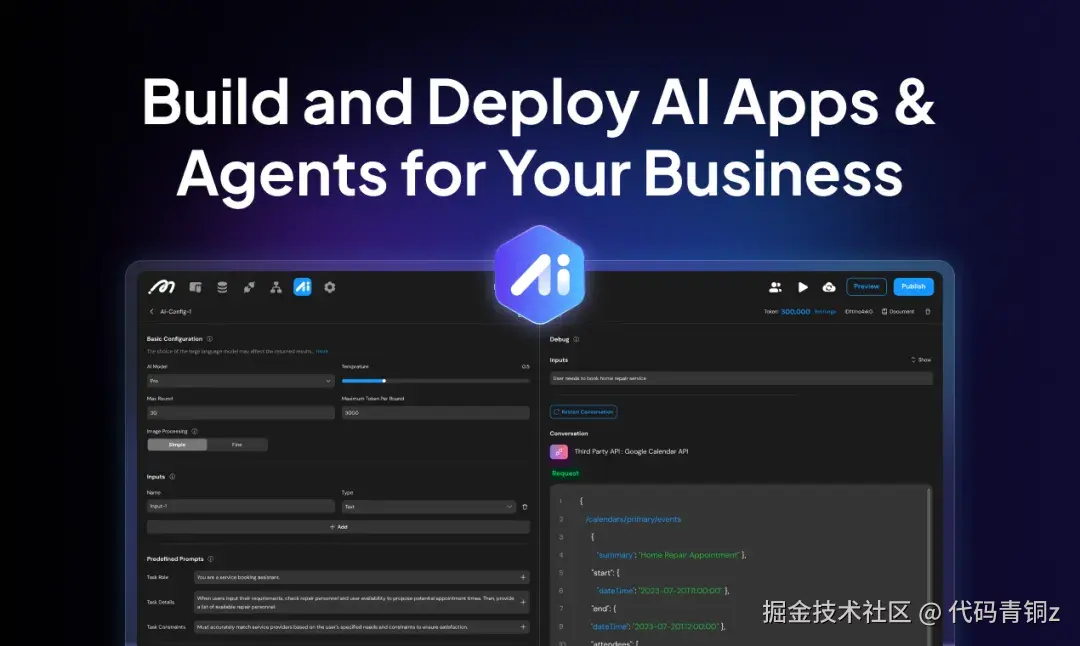
Task: Go back using arrow beside AI-Config-1
Action: click(152, 311)
